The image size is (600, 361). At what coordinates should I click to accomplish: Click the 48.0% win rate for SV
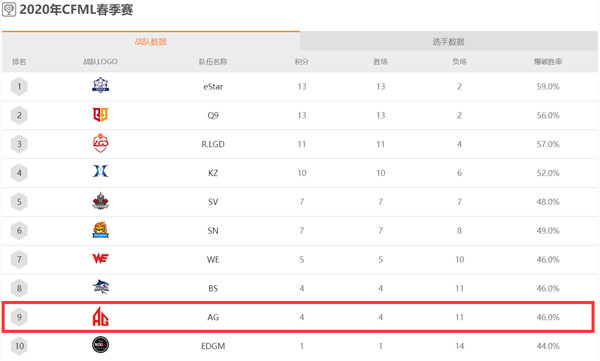[548, 202]
